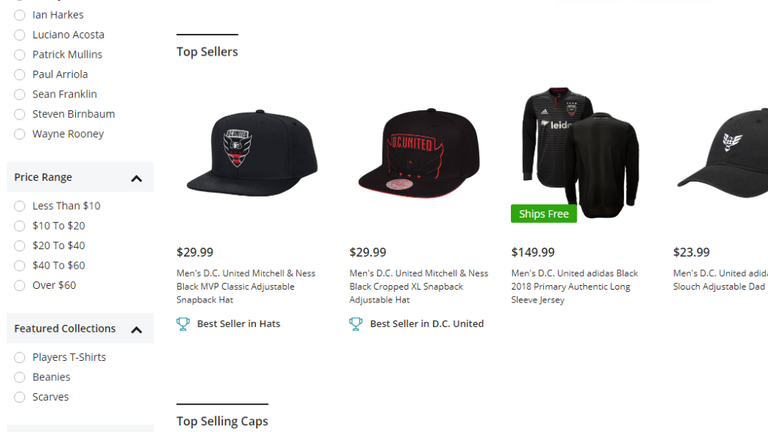Click the green Ships Free badge

[x=543, y=214]
